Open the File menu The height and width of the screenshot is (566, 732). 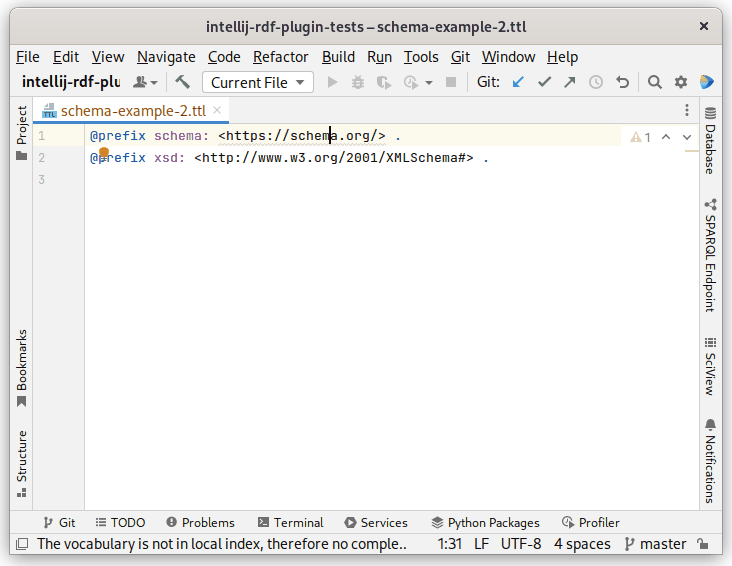[x=28, y=57]
